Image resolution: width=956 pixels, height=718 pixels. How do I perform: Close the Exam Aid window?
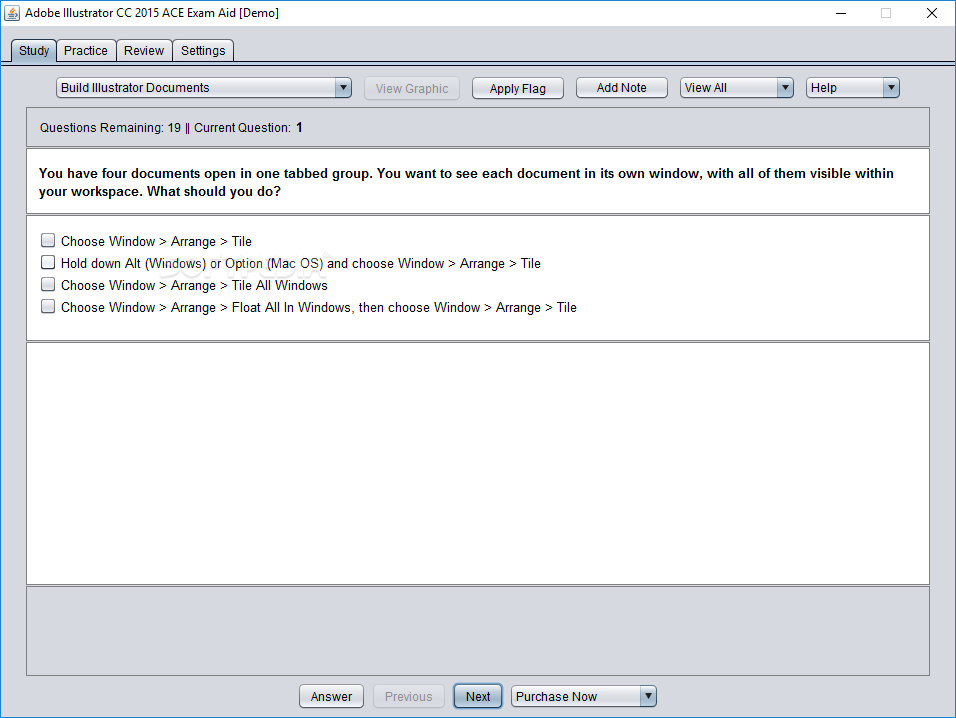point(932,13)
